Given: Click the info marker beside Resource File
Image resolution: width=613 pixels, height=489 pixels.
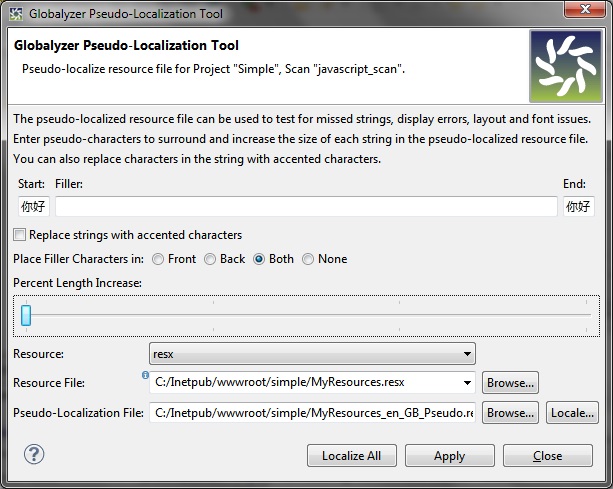Looking at the screenshot, I should pyautogui.click(x=145, y=376).
